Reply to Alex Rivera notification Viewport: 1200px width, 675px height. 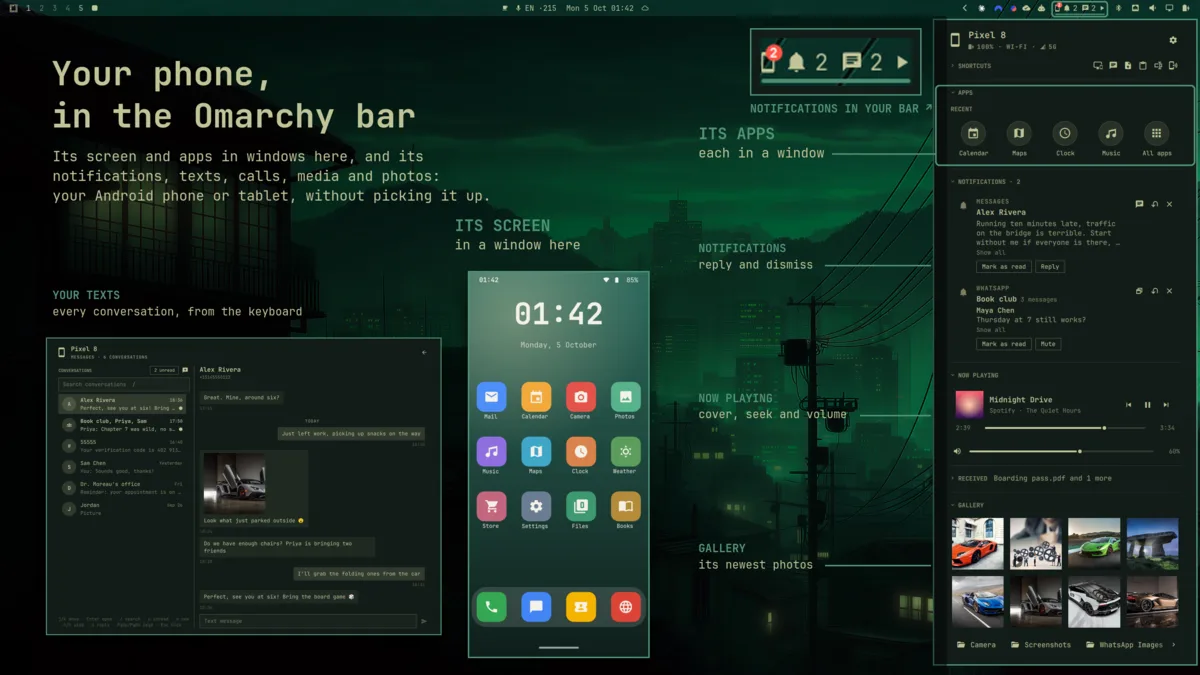1050,267
